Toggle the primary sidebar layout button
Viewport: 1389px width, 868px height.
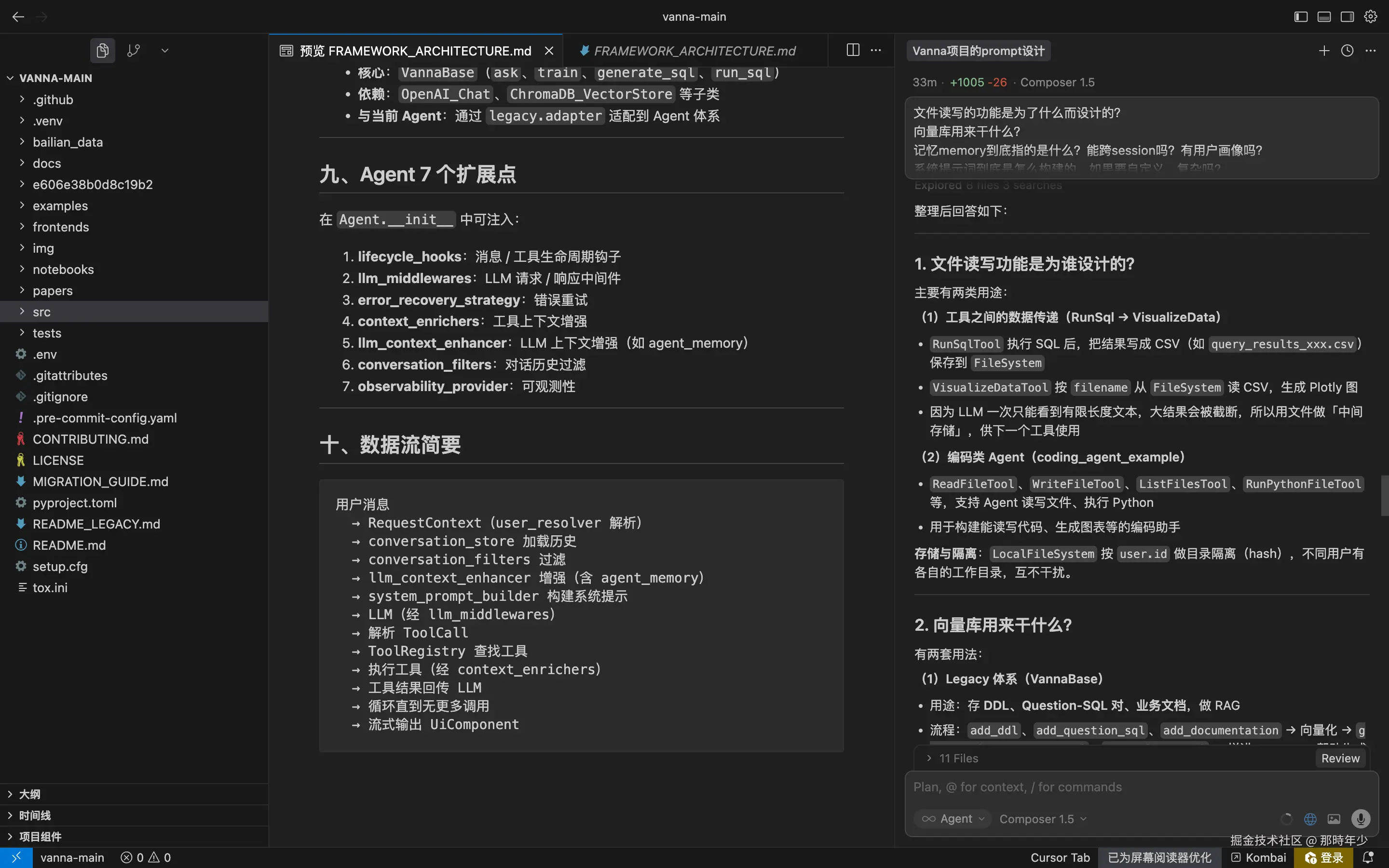click(1301, 17)
